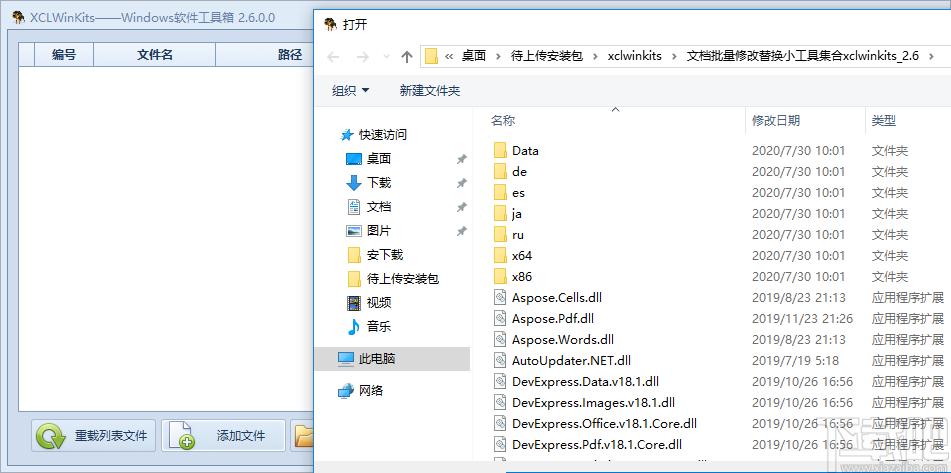Select the Downloads arrow icon in navigation pane
Image resolution: width=951 pixels, height=473 pixels.
(x=354, y=183)
